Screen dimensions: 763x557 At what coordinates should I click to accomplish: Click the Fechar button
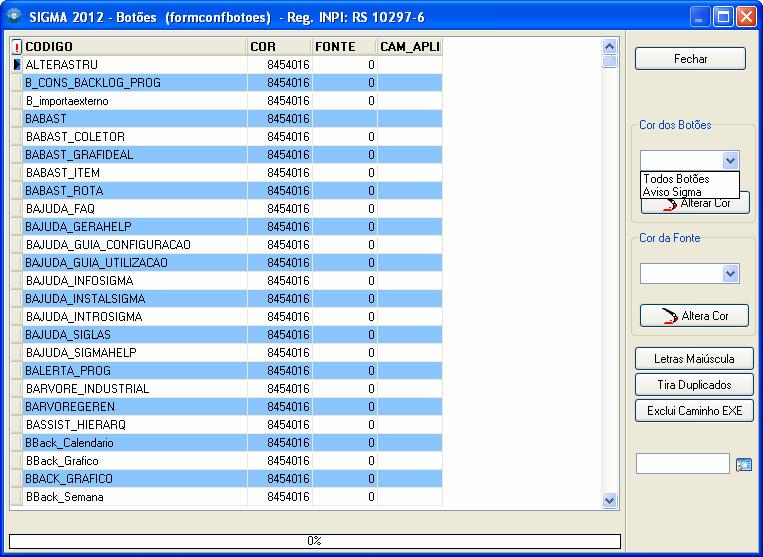(690, 59)
